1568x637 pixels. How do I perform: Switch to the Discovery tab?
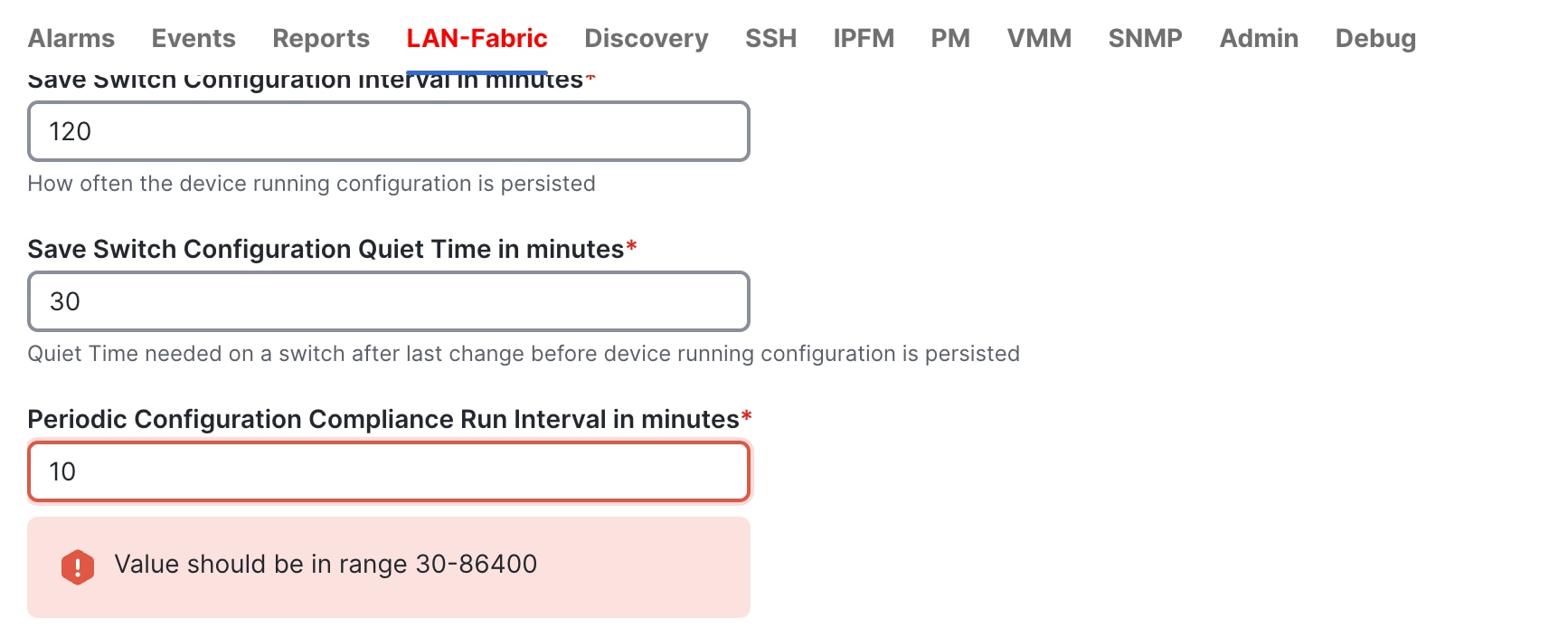(646, 38)
